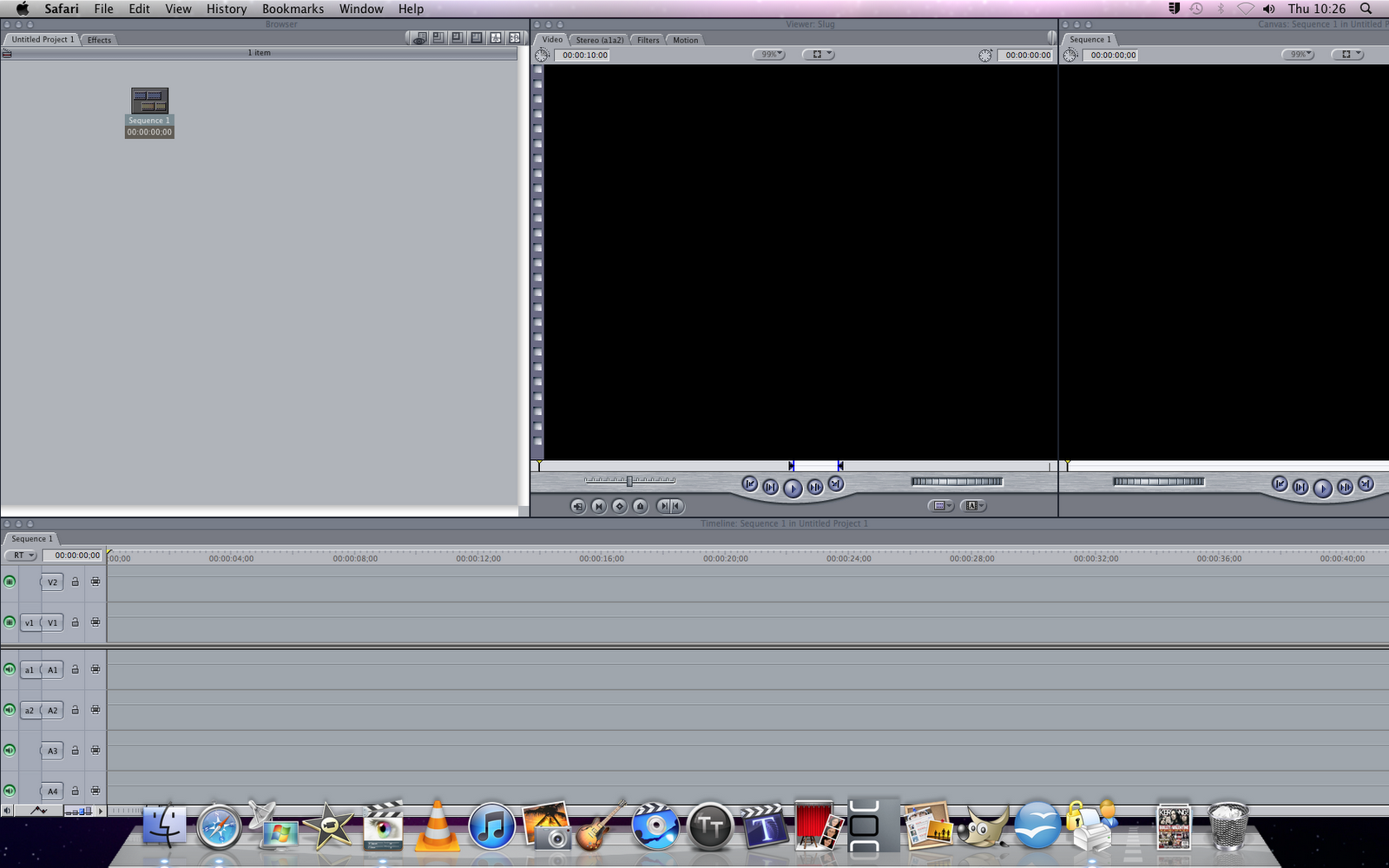
Task: Toggle V2 track visibility
Action: click(10, 582)
